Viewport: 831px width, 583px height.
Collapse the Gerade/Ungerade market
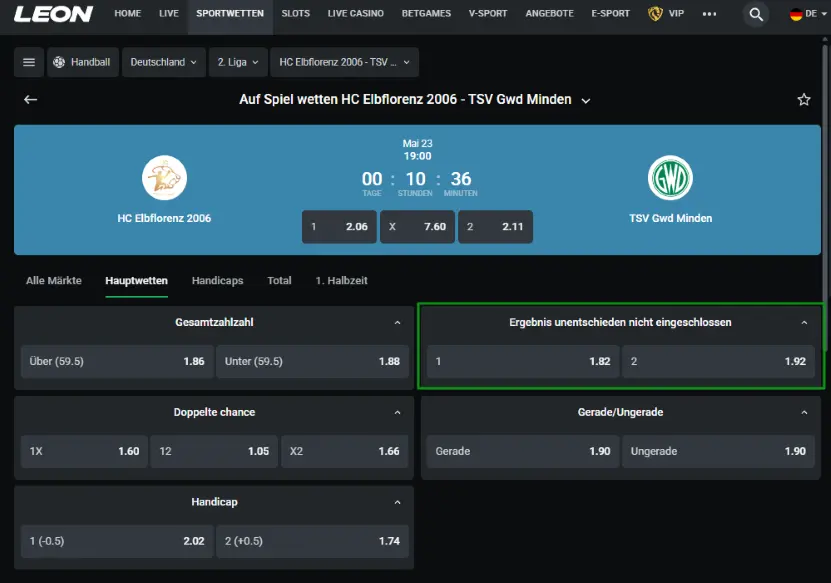click(x=804, y=412)
